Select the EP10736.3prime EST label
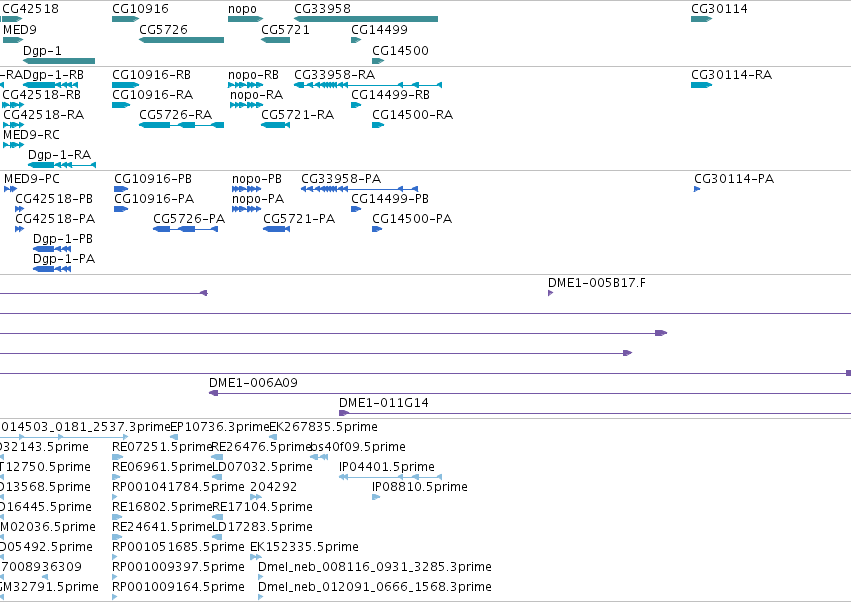 pos(220,427)
